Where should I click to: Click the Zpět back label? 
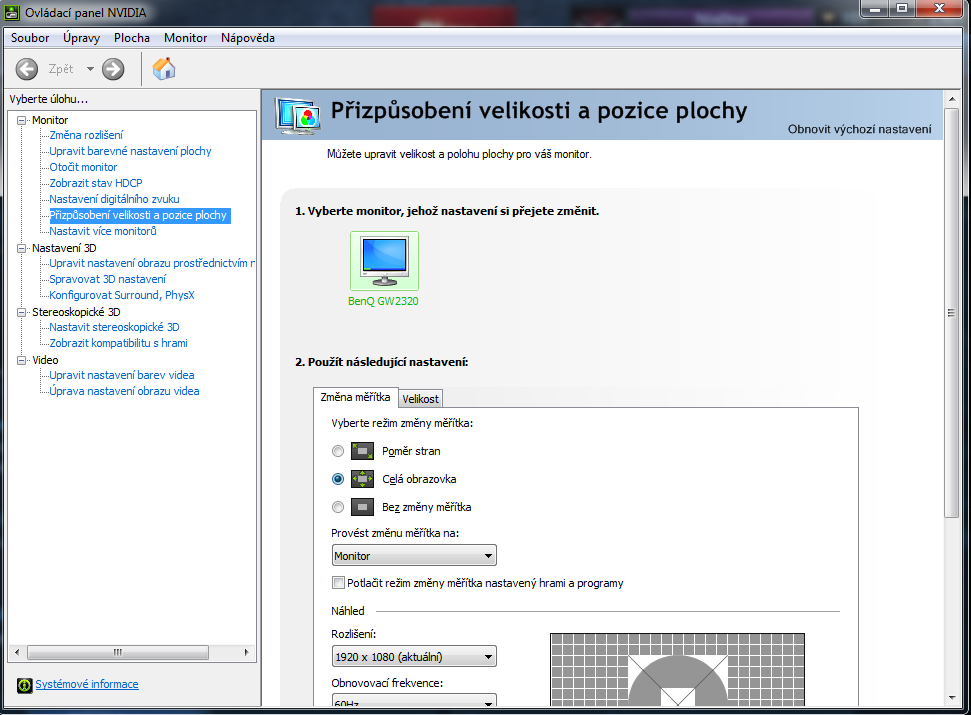coord(61,69)
